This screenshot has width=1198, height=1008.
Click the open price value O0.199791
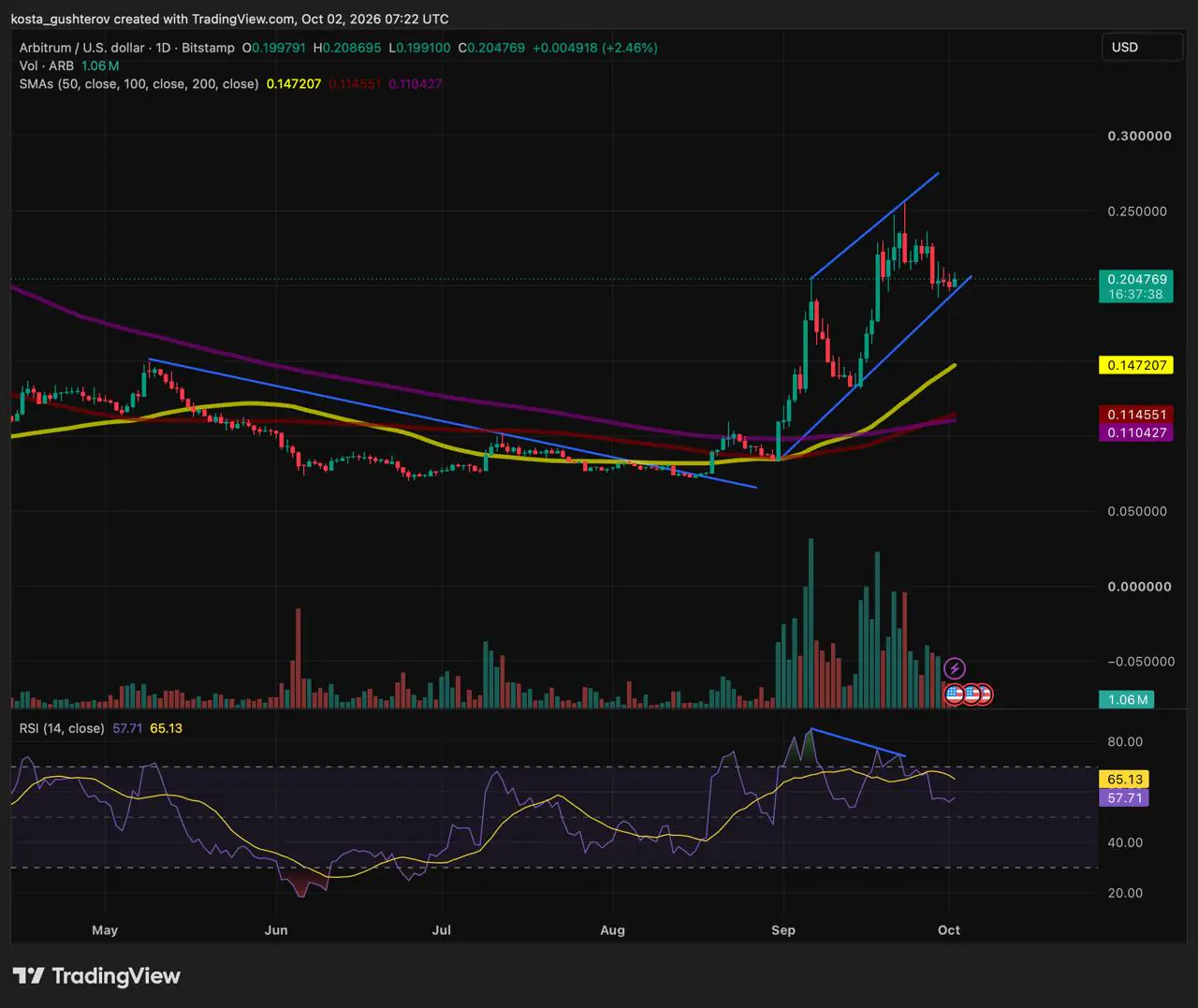point(274,47)
